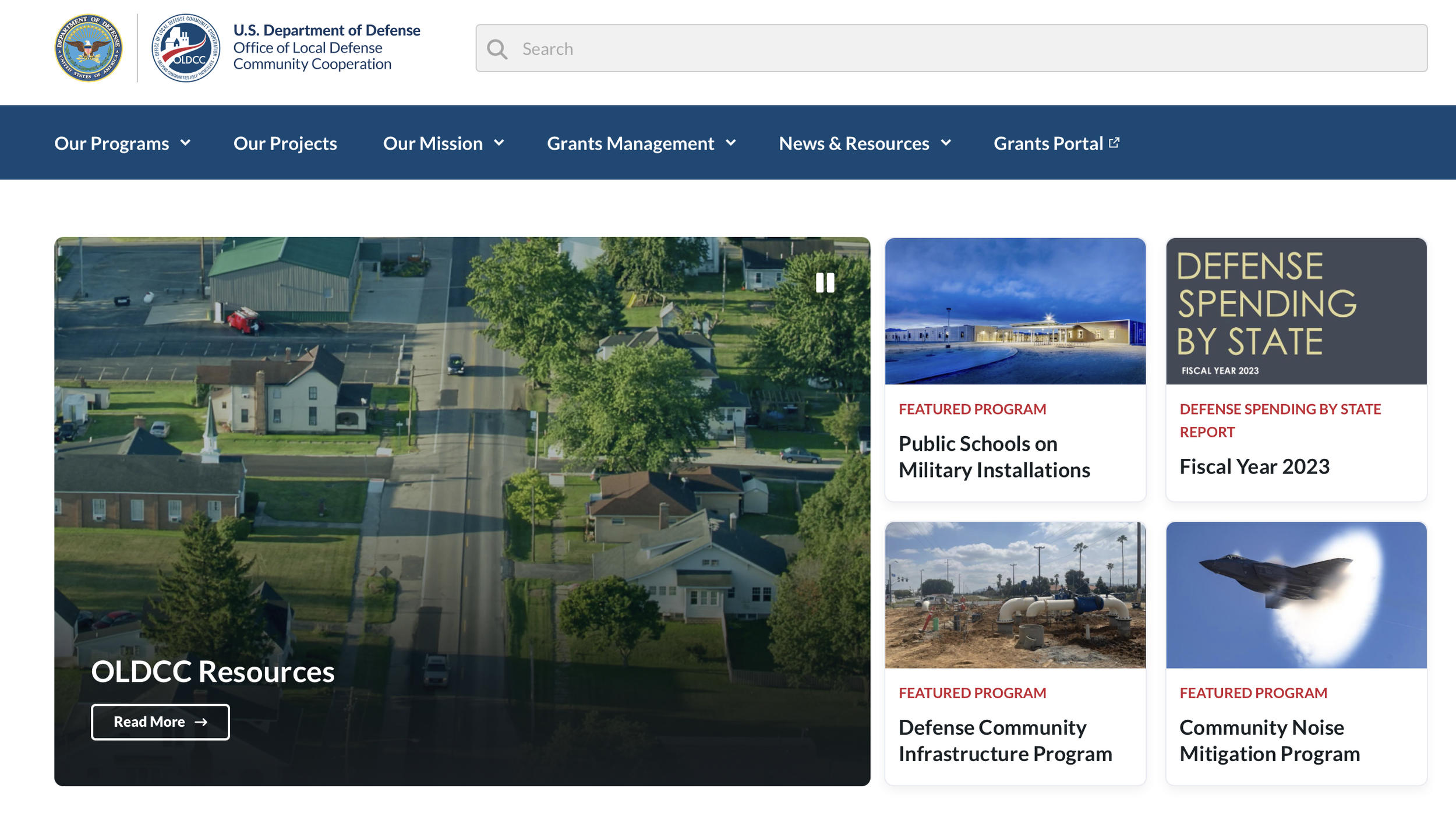Click the pipeline construction site image
The image size is (1456, 824).
[x=1015, y=595]
